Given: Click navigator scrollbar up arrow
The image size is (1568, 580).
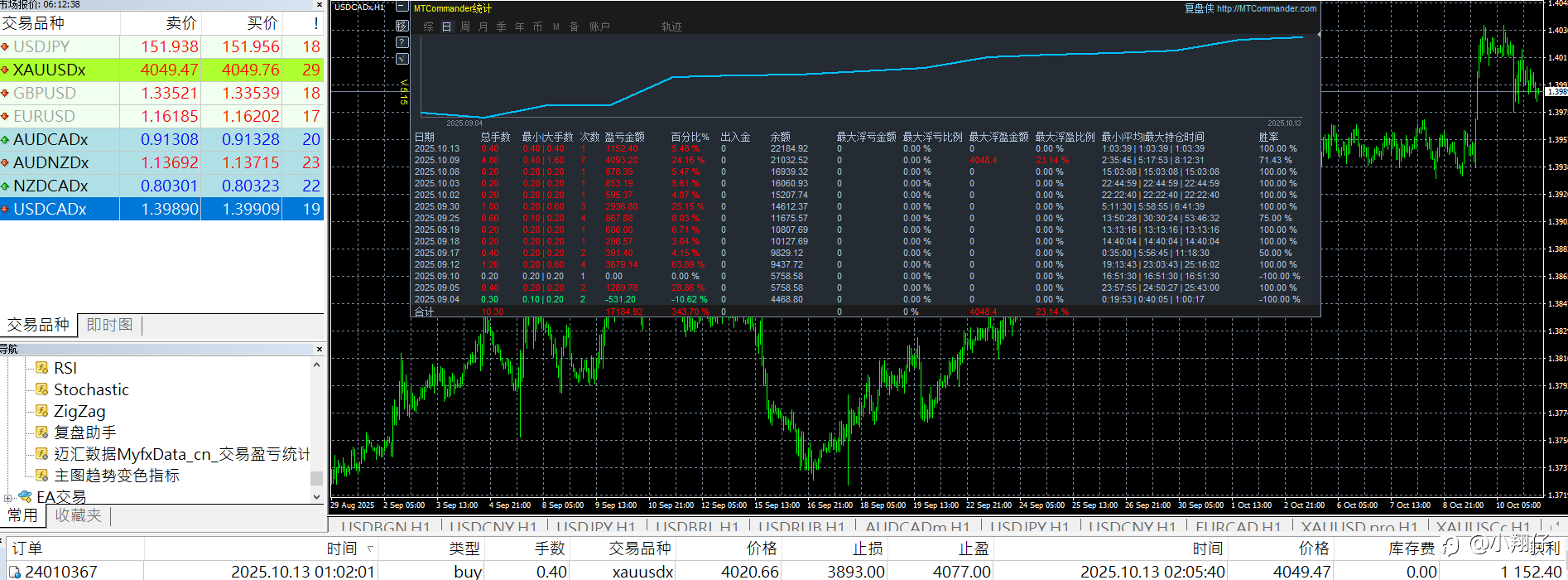Looking at the screenshot, I should pyautogui.click(x=316, y=365).
